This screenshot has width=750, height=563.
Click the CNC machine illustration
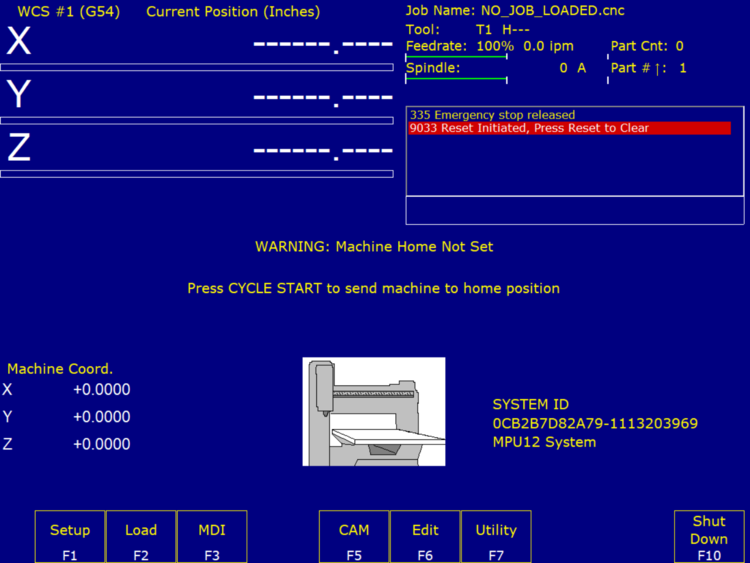(x=374, y=411)
